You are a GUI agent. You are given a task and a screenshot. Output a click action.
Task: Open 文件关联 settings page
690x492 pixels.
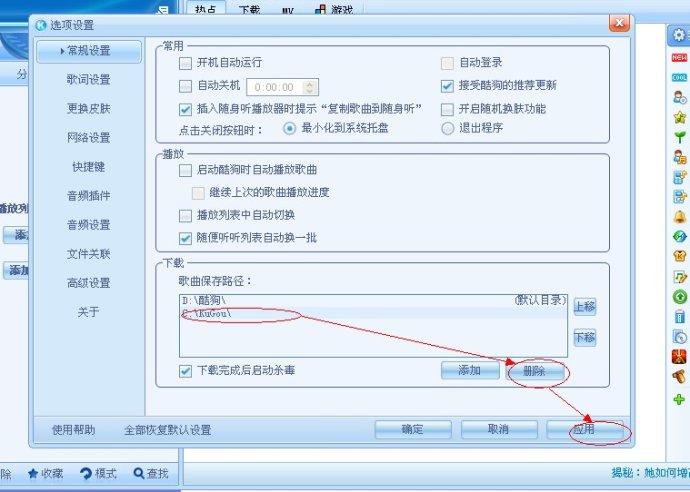tap(88, 254)
